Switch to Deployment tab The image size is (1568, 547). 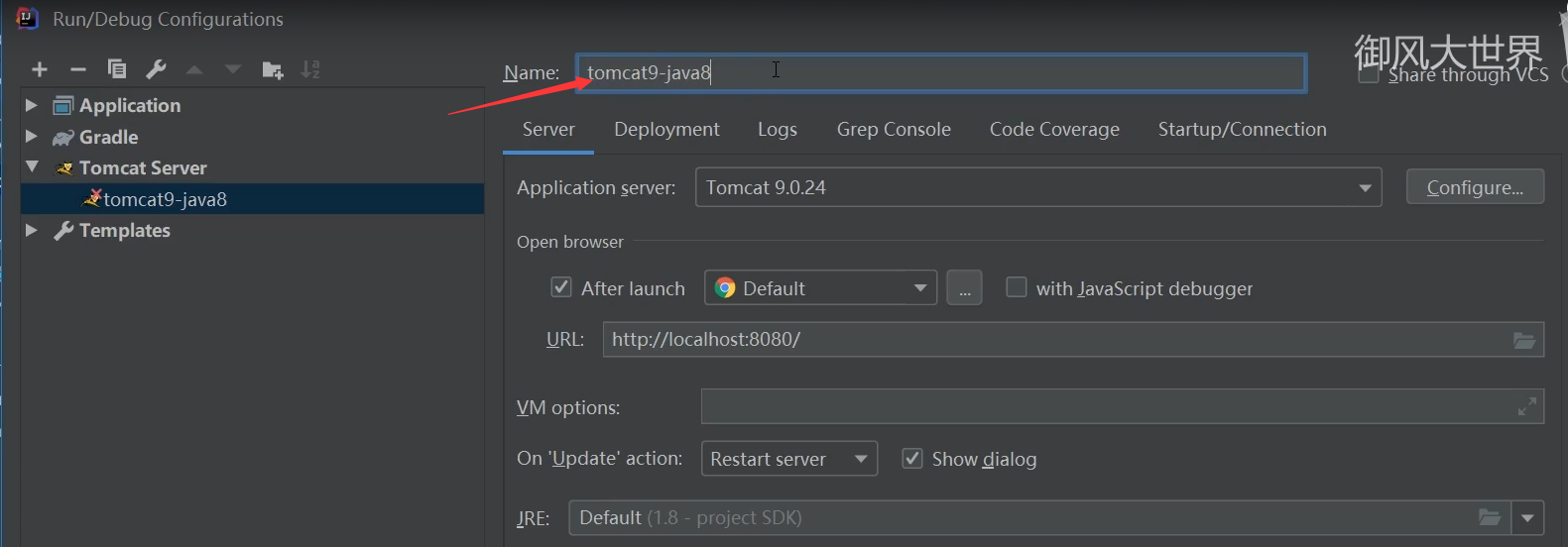pyautogui.click(x=666, y=129)
